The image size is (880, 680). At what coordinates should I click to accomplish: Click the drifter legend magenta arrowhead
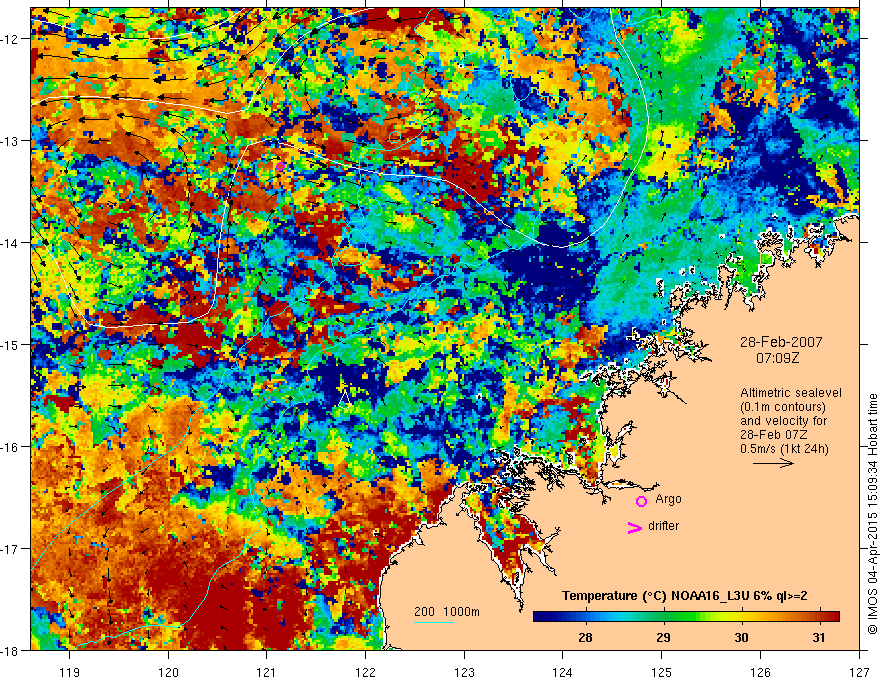pos(634,527)
